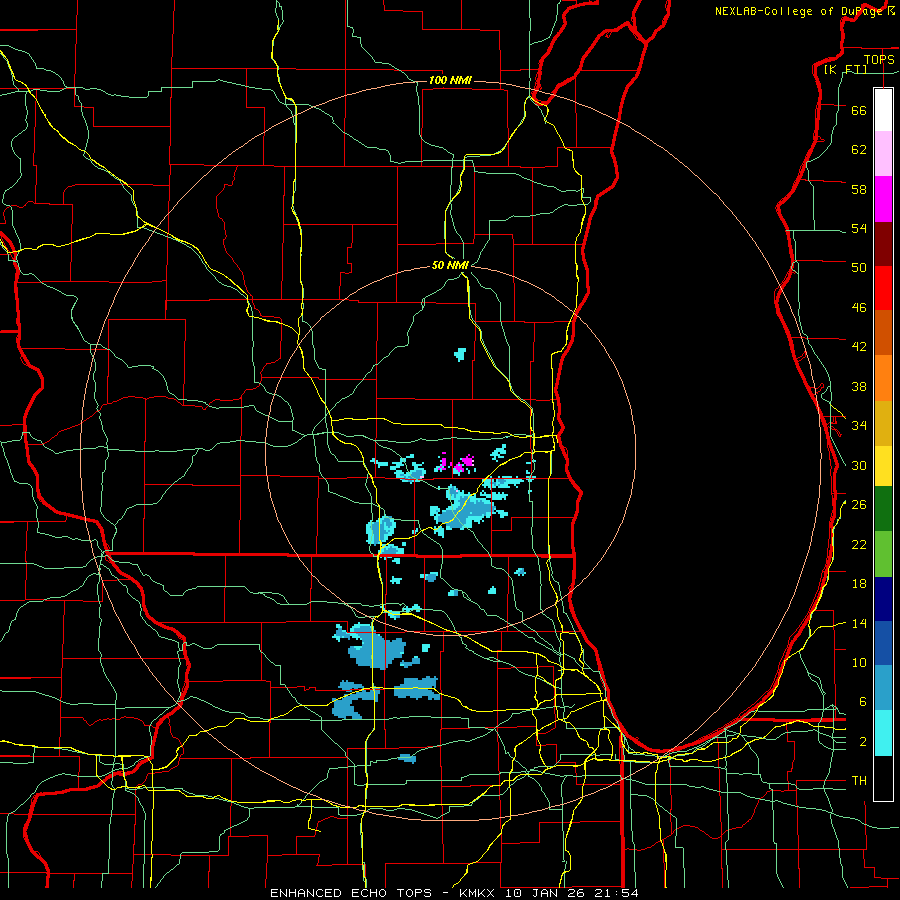Click the southernmost small blue echo on map
Viewport: 900px width, 900px height.
pos(407,758)
